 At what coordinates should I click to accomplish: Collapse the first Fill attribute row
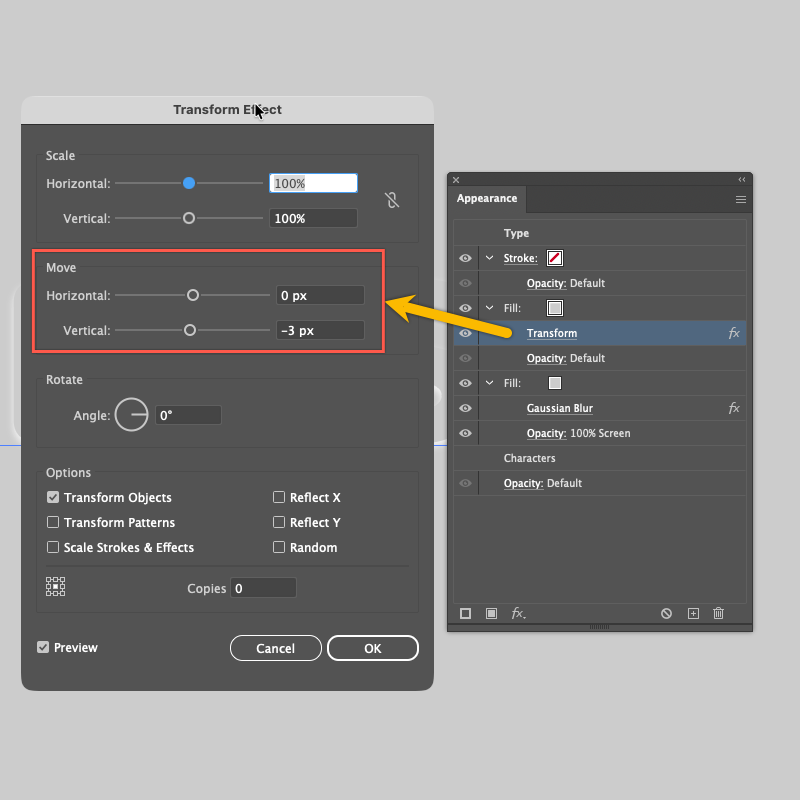tap(490, 308)
